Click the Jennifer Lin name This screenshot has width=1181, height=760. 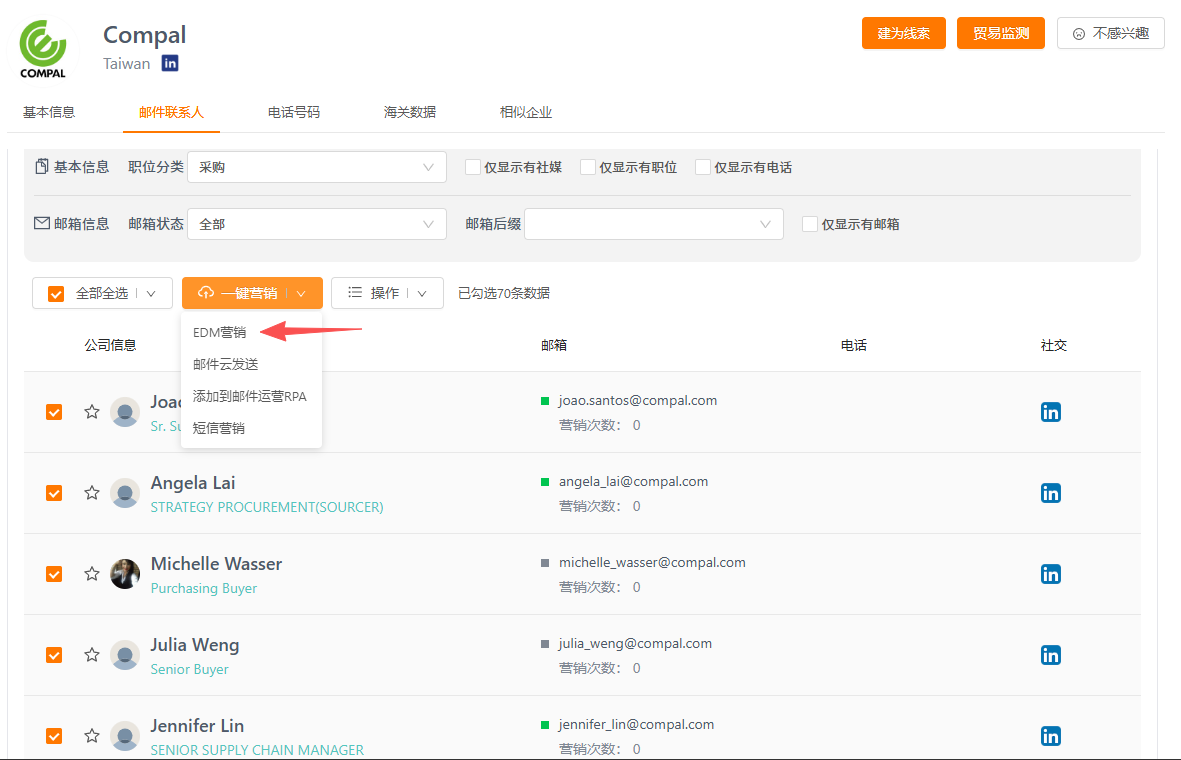[197, 725]
